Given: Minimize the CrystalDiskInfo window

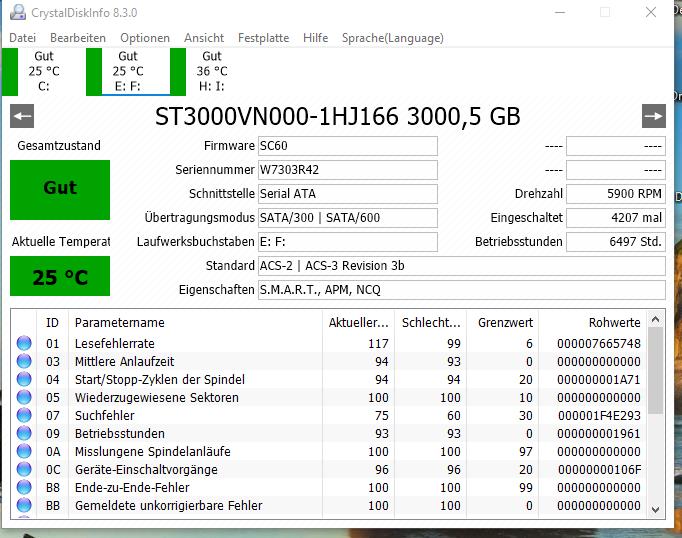Looking at the screenshot, I should click(560, 12).
